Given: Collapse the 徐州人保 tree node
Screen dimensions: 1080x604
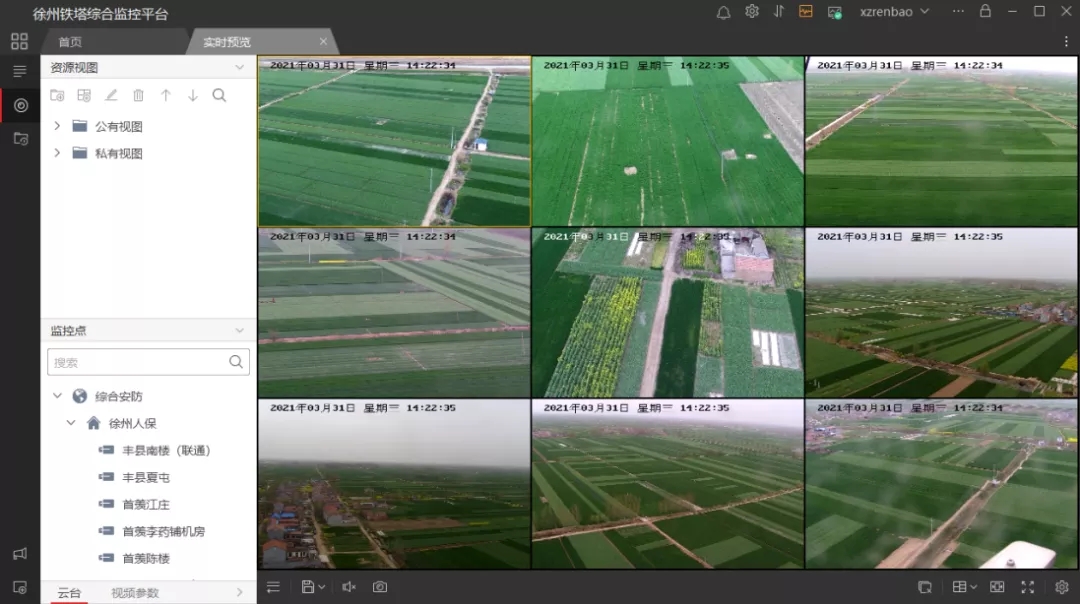Looking at the screenshot, I should [71, 423].
